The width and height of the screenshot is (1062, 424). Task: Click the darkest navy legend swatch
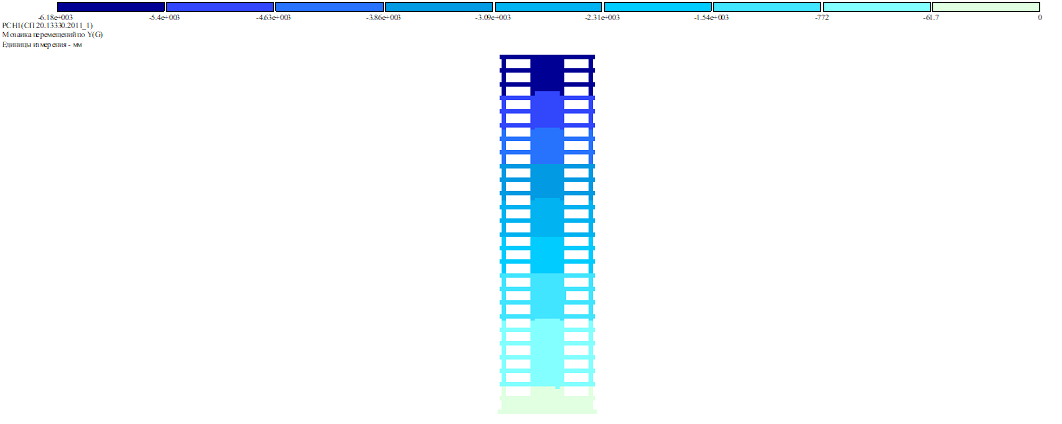(110, 7)
